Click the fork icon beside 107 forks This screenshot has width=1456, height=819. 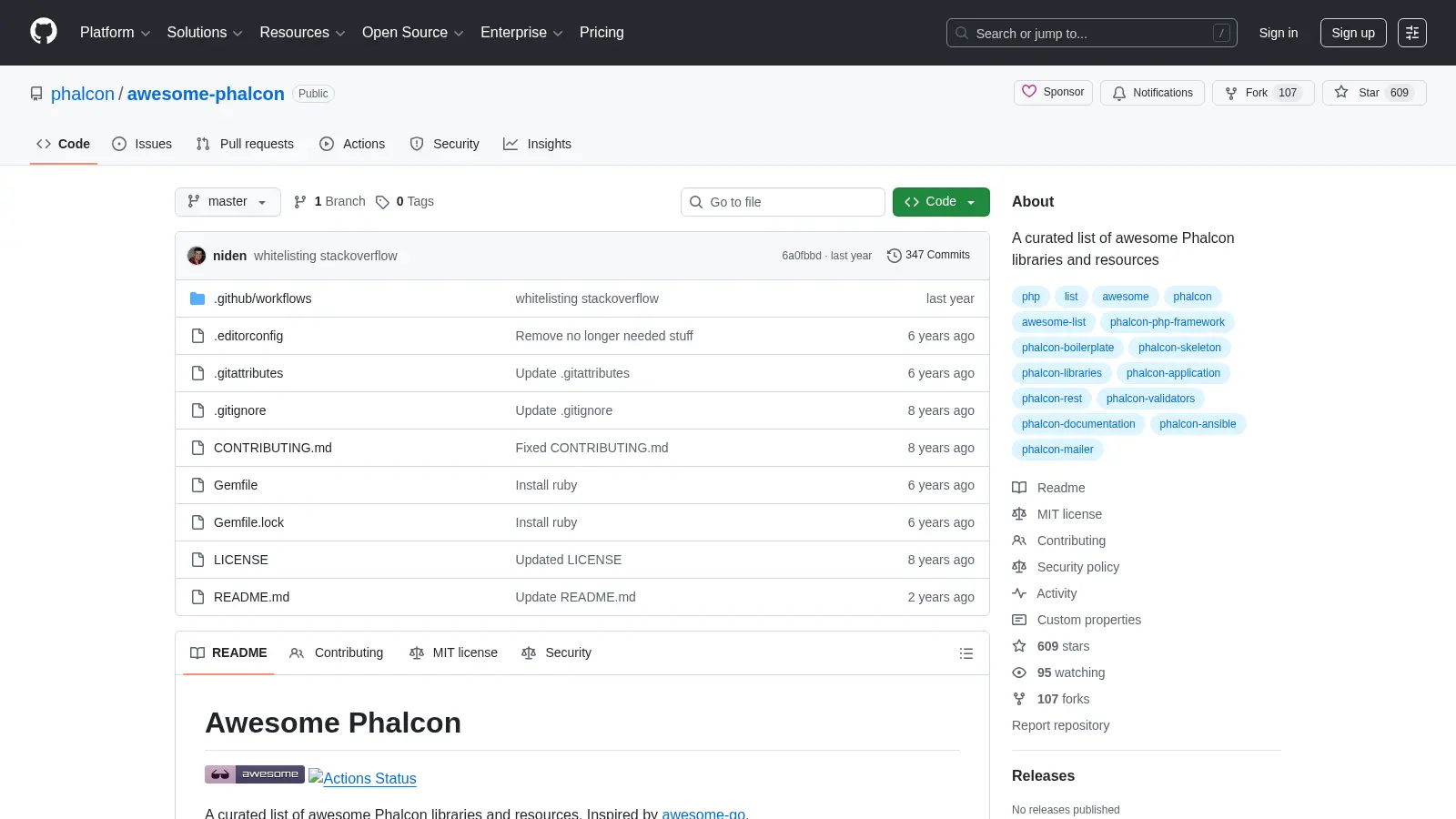pos(1019,699)
